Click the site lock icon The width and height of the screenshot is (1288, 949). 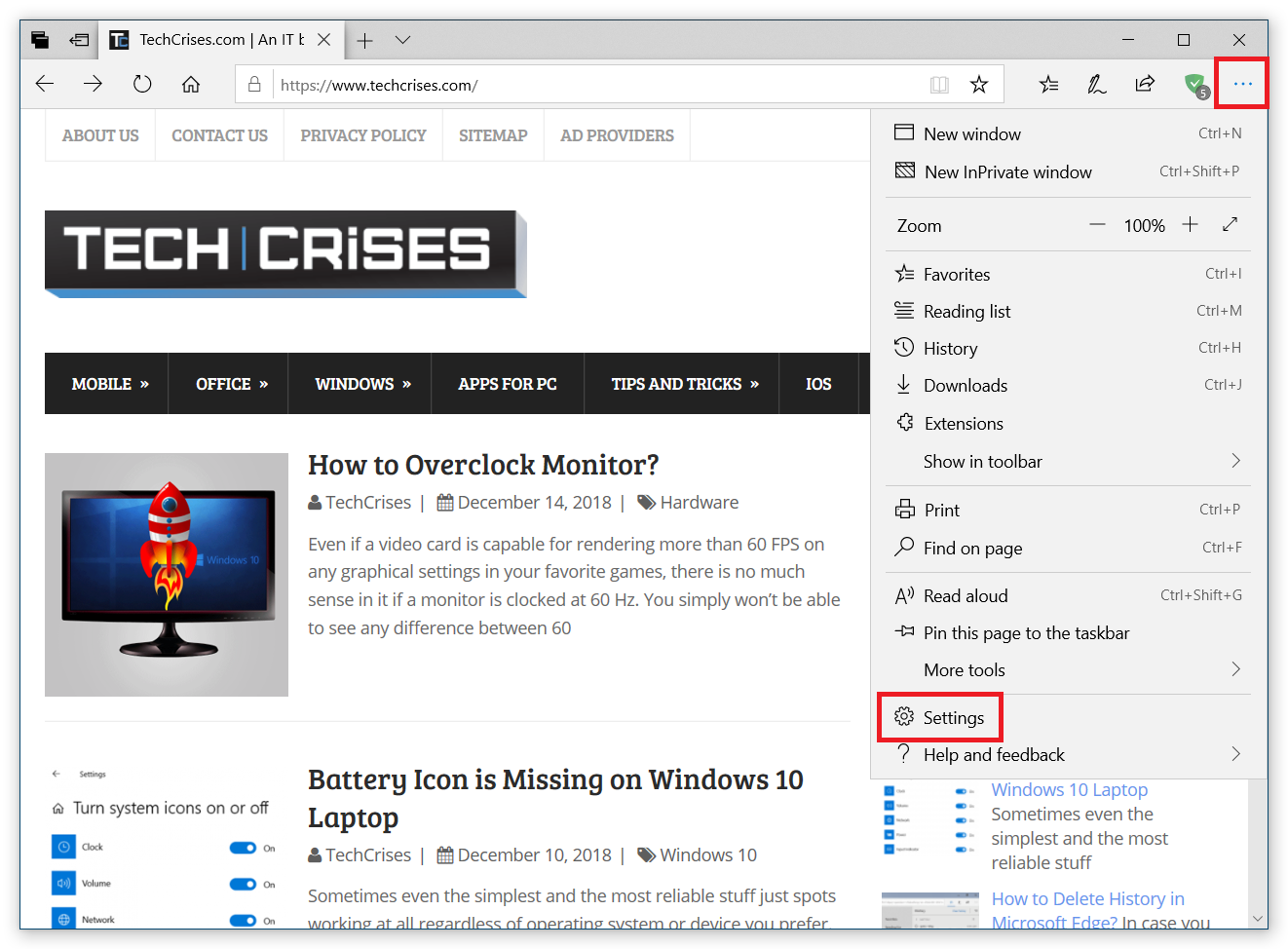click(254, 85)
